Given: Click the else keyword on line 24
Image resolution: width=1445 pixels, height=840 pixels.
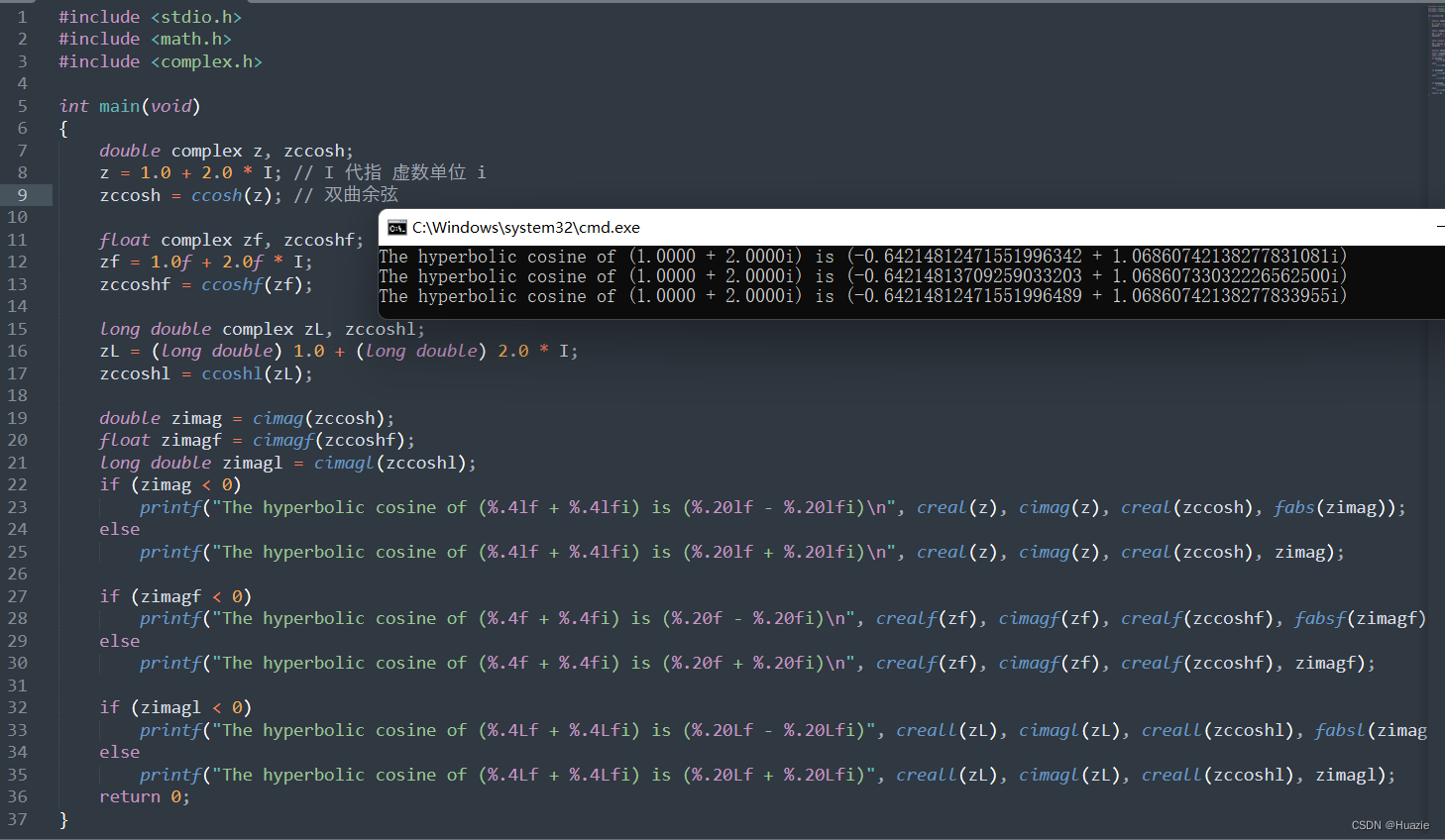Looking at the screenshot, I should click(119, 529).
